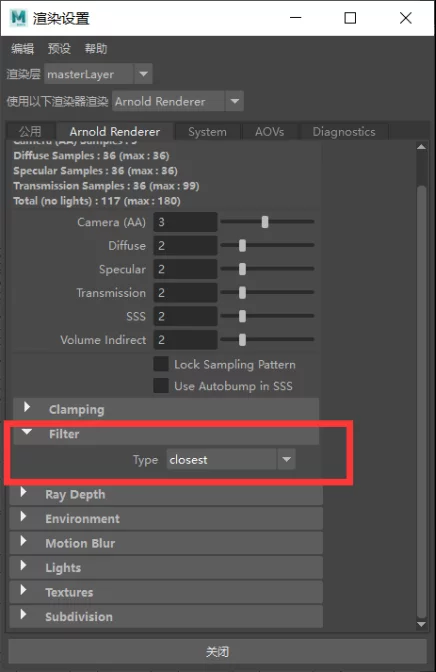Image resolution: width=436 pixels, height=672 pixels.
Task: Expand the Motion Blur section
Action: coord(166,543)
